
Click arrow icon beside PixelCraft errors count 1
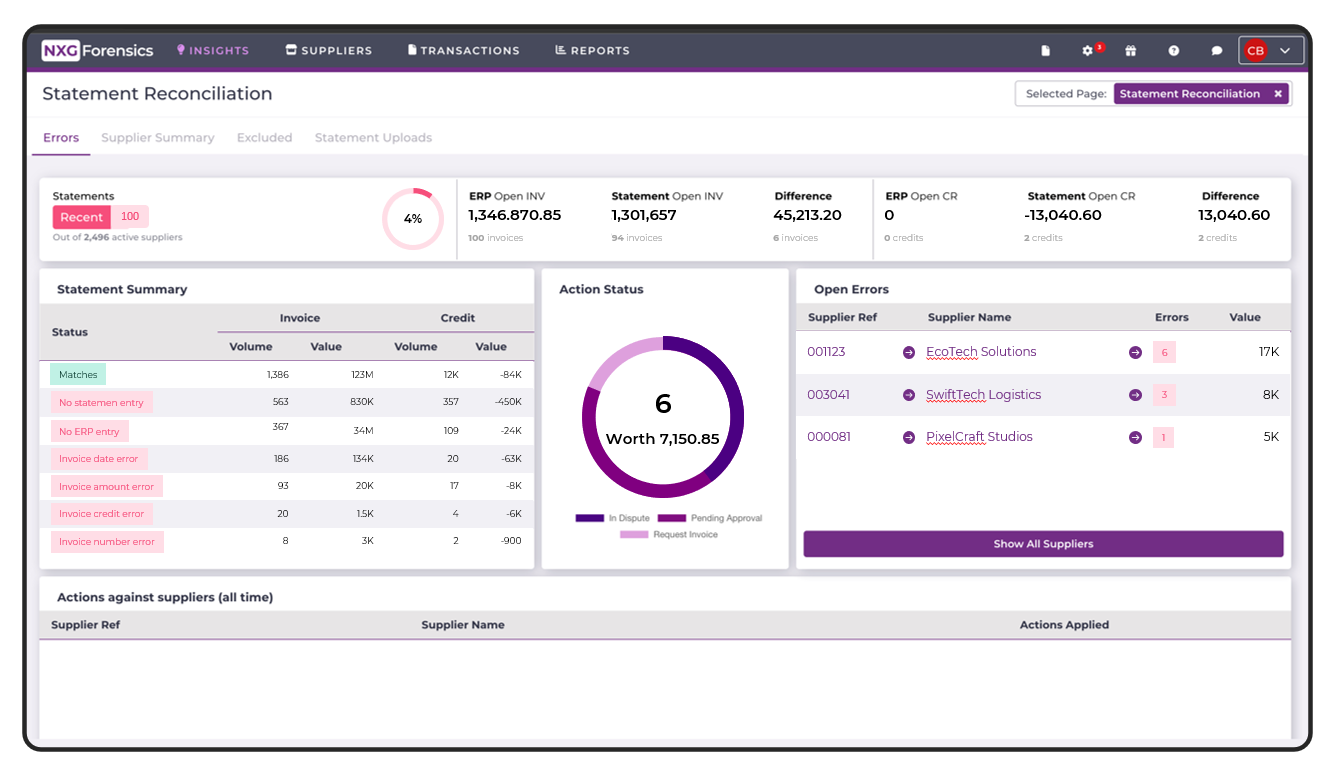(x=1135, y=437)
